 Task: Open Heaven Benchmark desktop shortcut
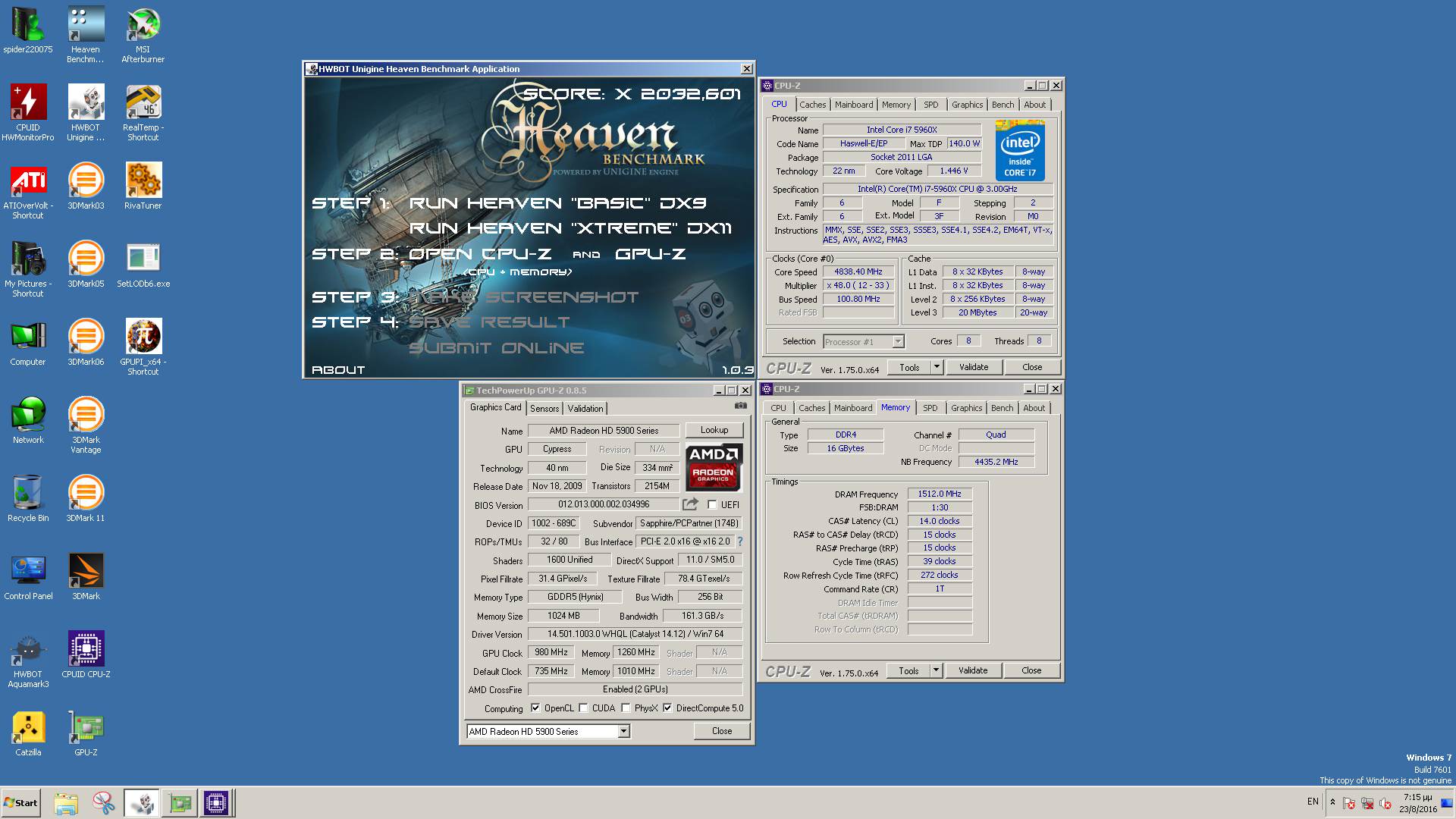coord(86,35)
